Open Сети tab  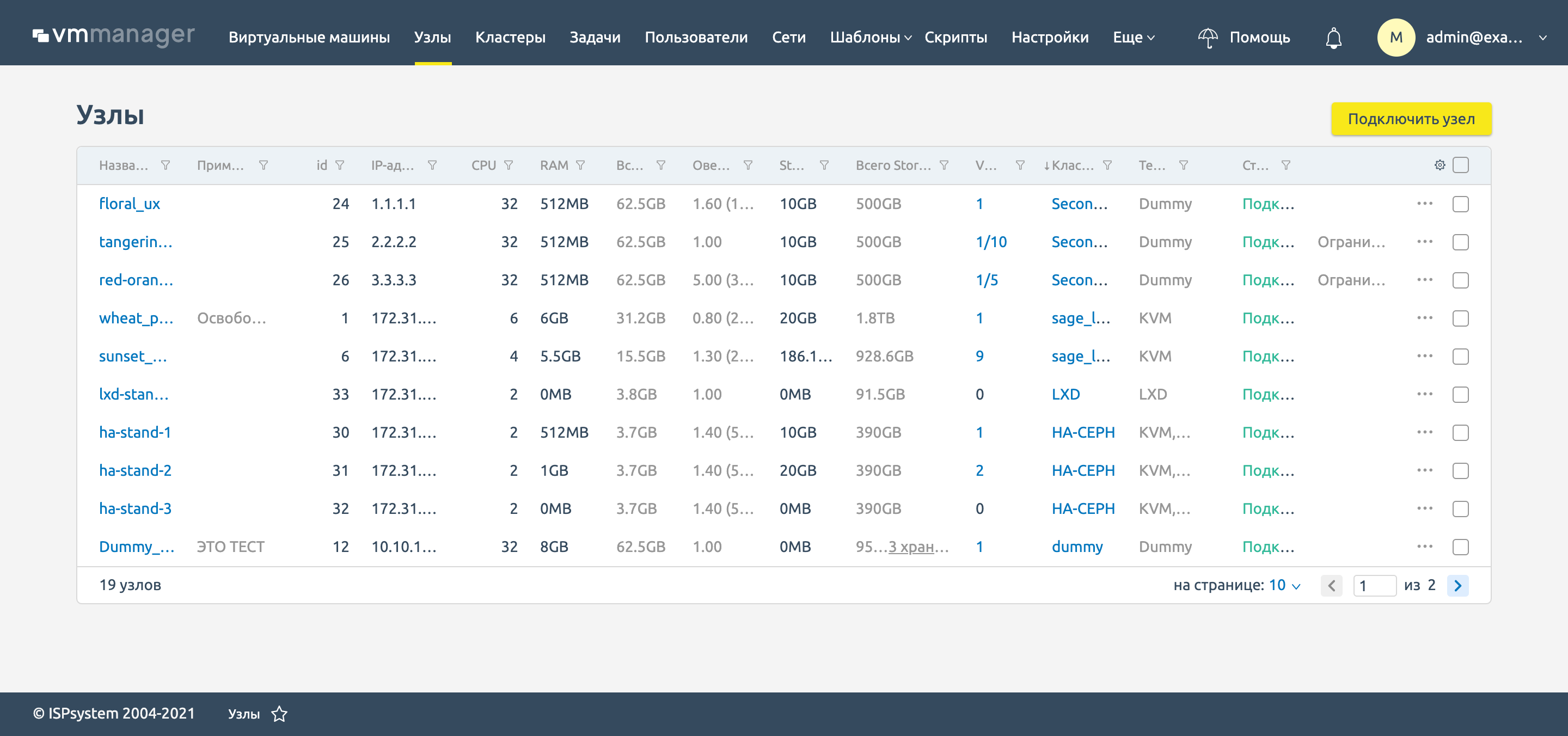point(789,37)
